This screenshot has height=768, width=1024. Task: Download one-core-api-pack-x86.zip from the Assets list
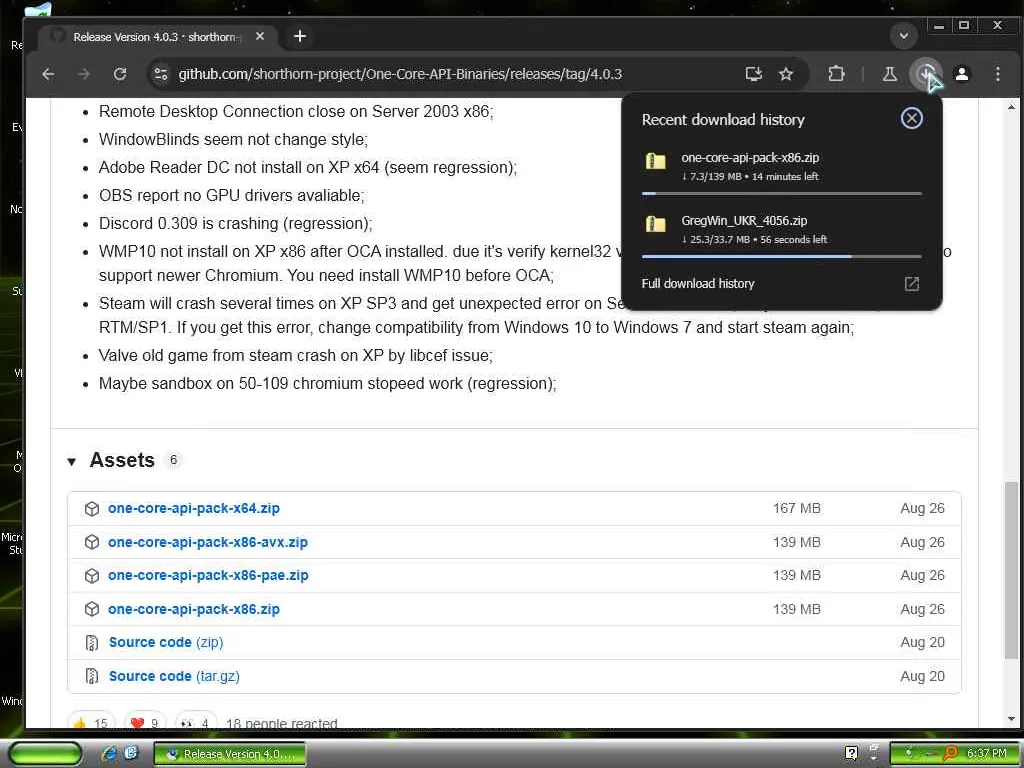click(x=193, y=609)
